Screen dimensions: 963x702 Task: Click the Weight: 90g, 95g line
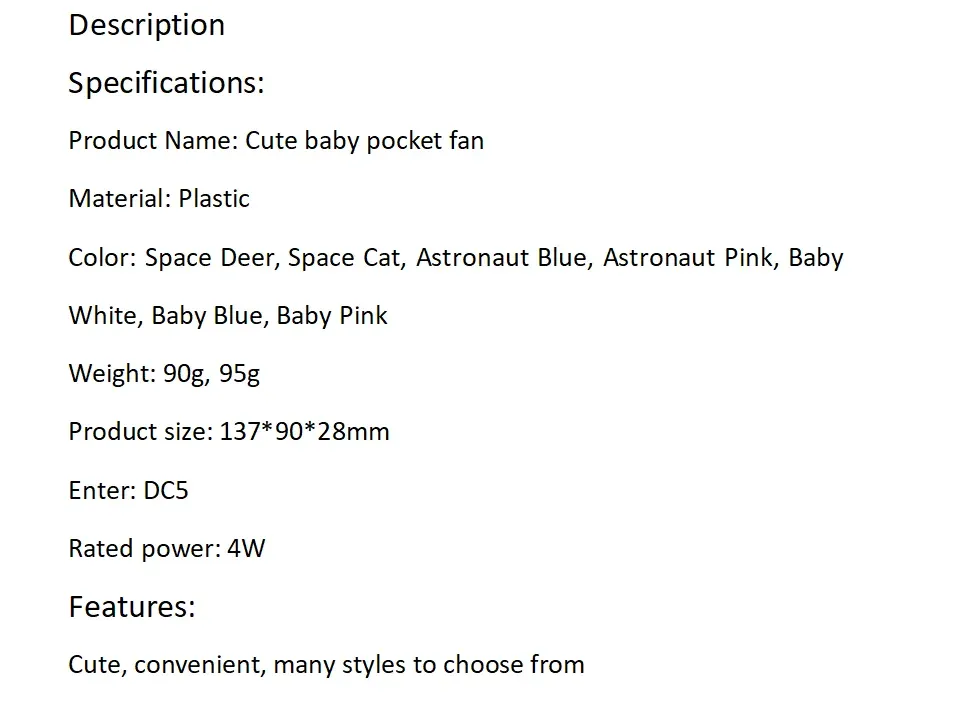165,373
